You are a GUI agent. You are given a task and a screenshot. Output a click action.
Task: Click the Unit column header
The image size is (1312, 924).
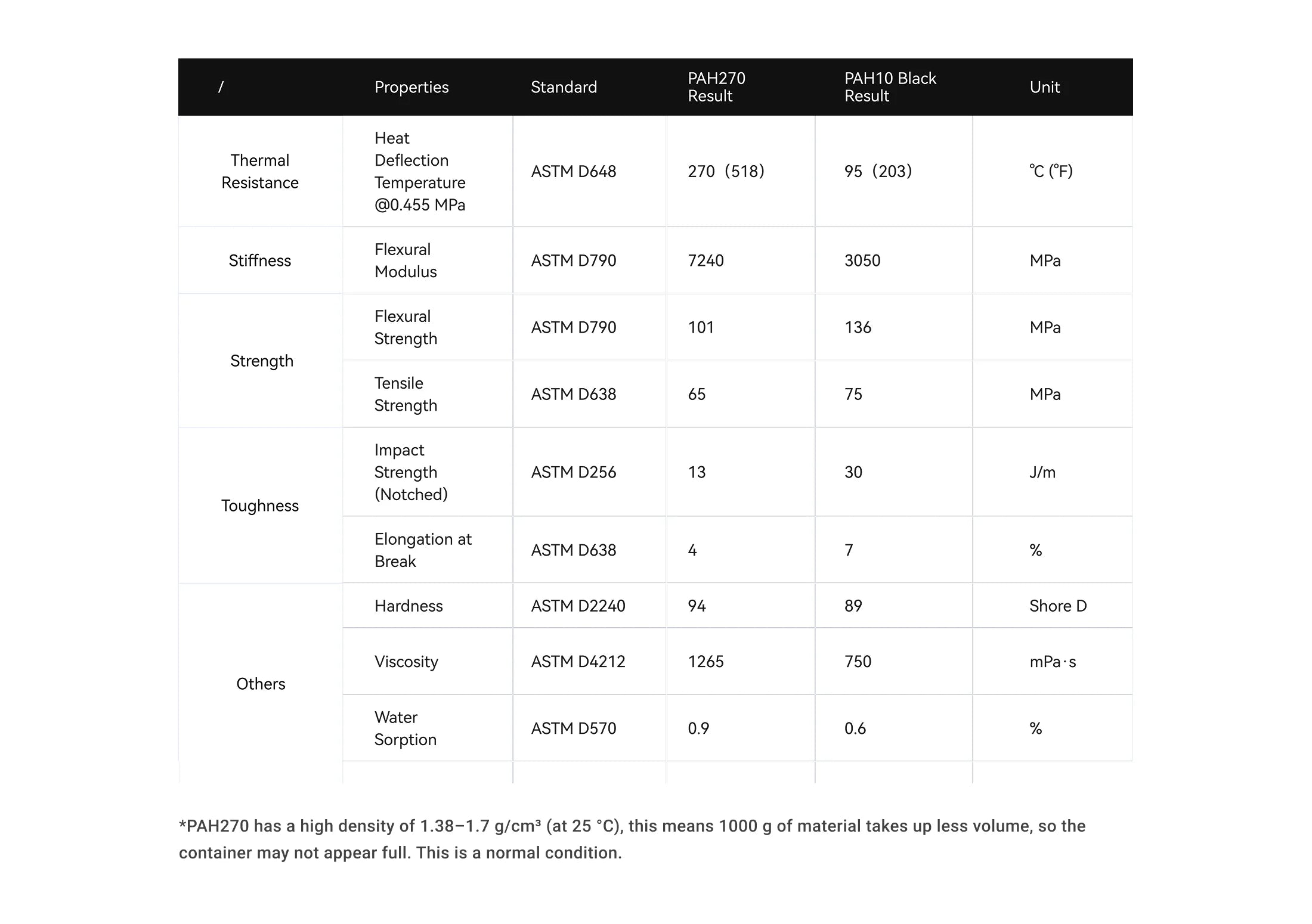pos(1044,87)
